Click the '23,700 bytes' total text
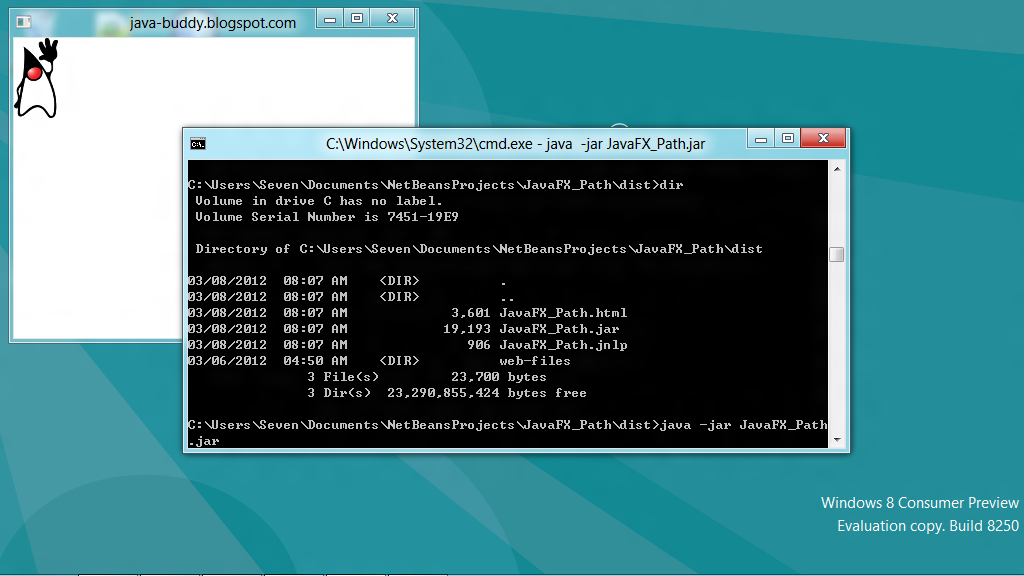1024x576 pixels. (499, 377)
